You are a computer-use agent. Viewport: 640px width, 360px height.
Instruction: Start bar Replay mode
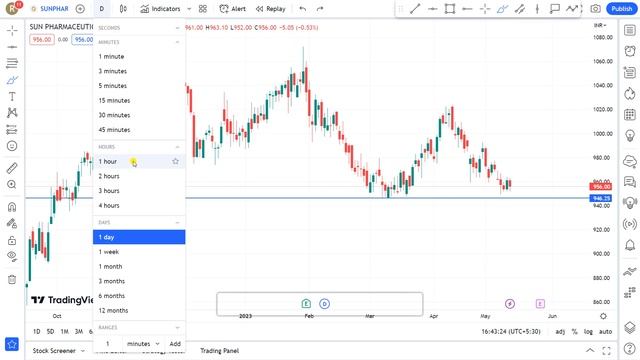tap(271, 9)
